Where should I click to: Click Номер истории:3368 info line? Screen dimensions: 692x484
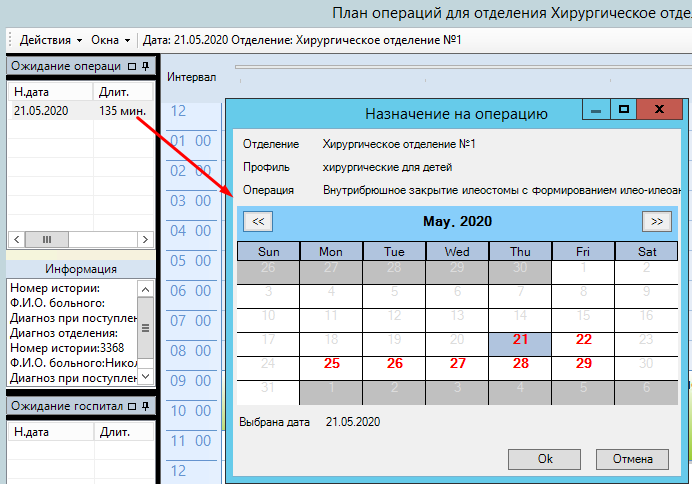tap(67, 348)
